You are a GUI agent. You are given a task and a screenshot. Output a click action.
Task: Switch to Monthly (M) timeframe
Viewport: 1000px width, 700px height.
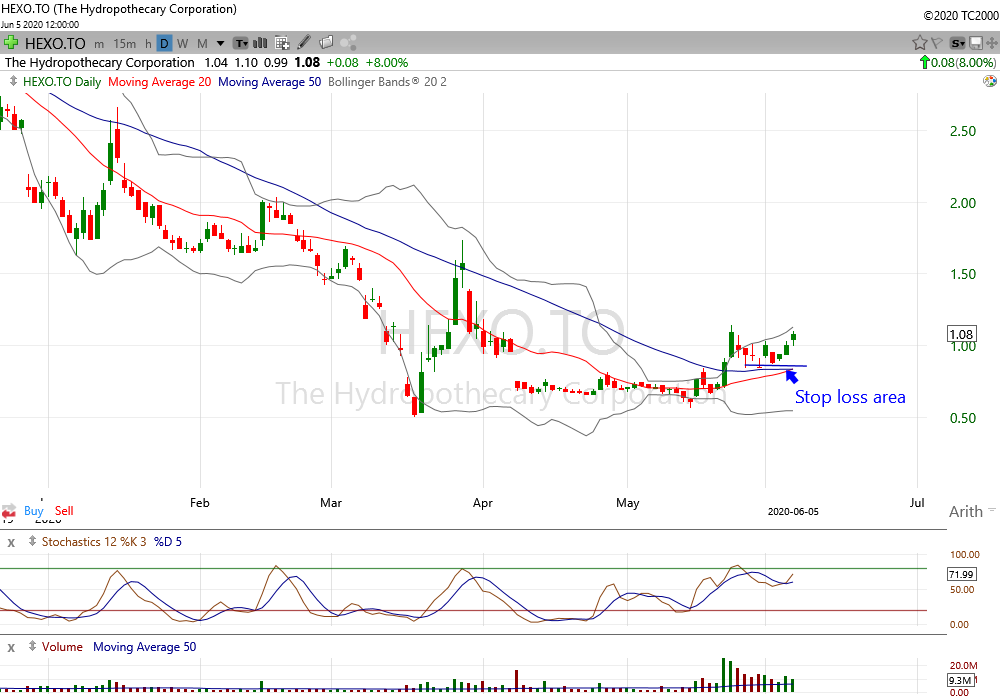click(202, 44)
